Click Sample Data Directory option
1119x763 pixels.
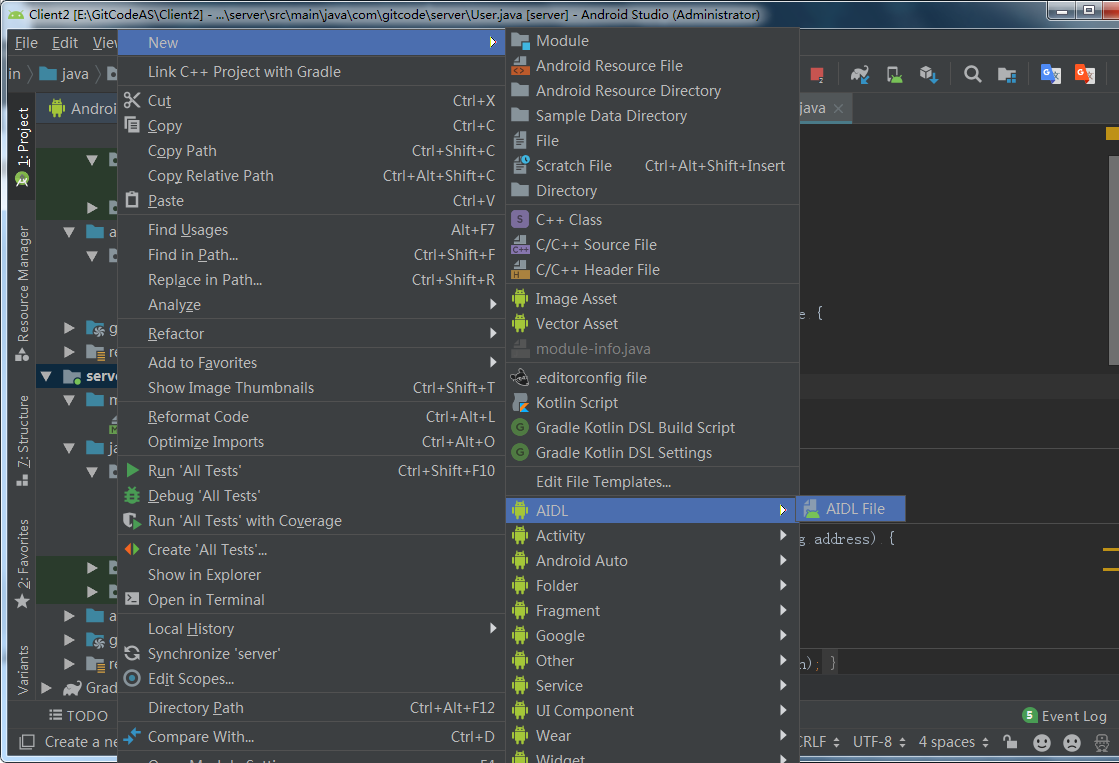pos(652,116)
